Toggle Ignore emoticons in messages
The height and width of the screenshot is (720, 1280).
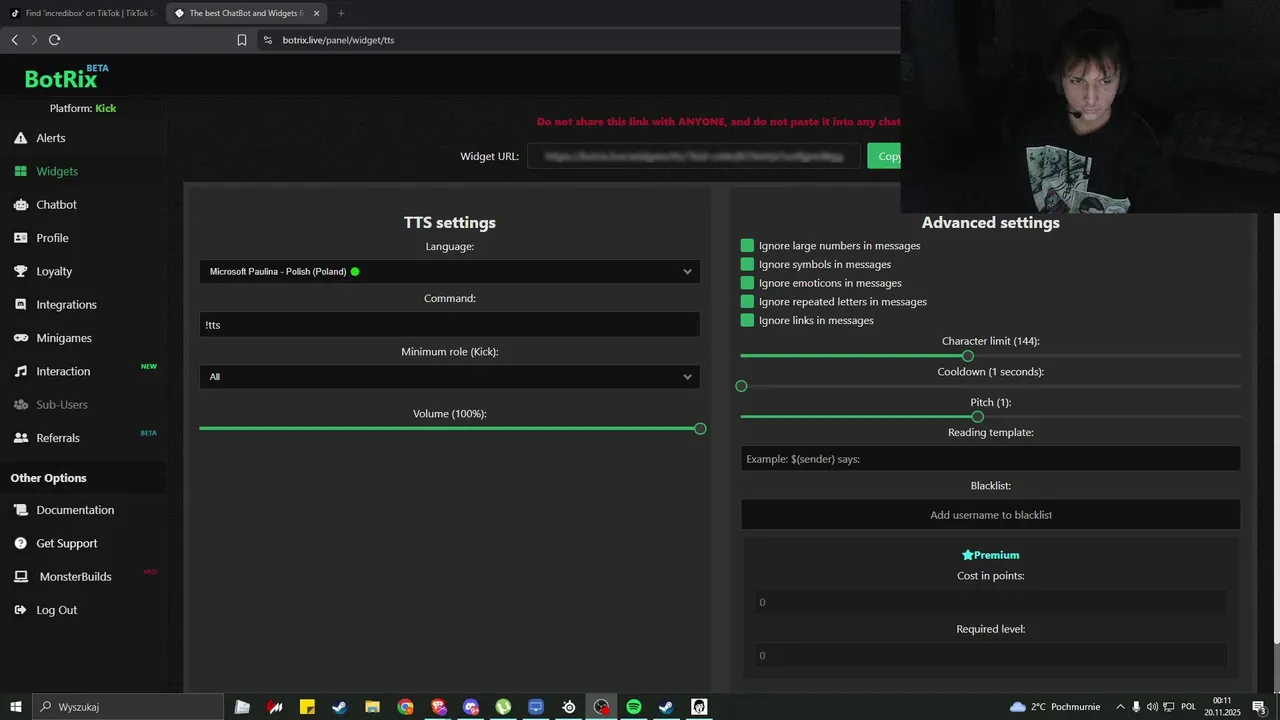click(x=747, y=283)
